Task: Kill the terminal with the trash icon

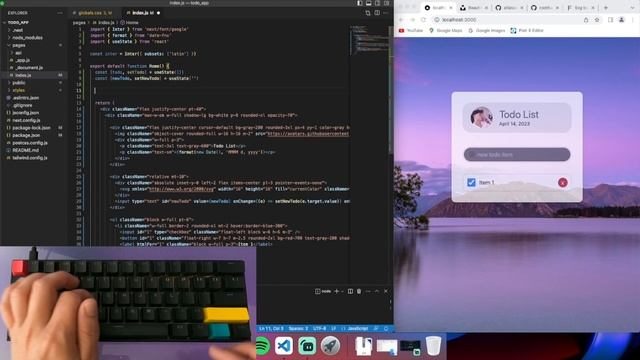Action: [x=359, y=291]
